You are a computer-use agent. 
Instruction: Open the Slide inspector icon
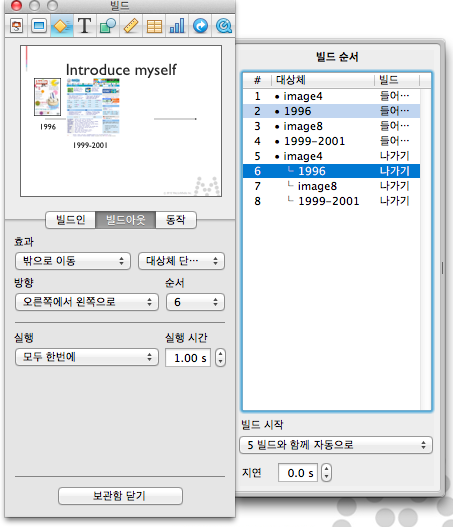click(39, 26)
